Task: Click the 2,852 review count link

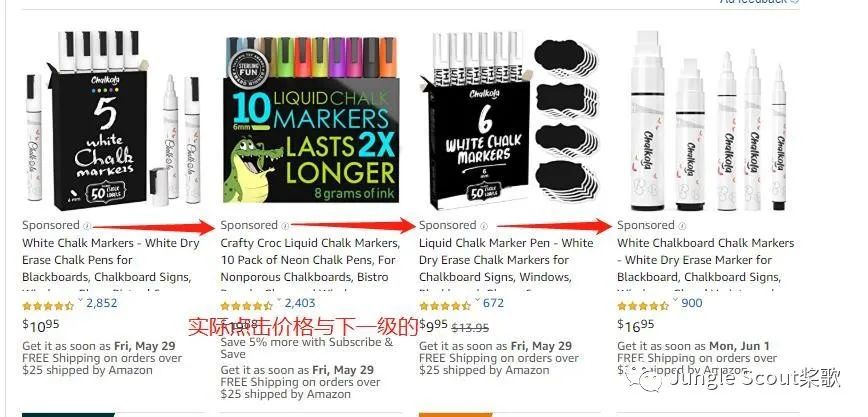Action: (102, 303)
